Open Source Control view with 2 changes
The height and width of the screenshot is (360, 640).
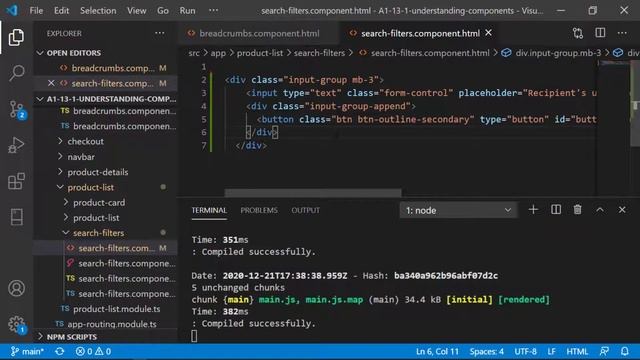click(16, 109)
